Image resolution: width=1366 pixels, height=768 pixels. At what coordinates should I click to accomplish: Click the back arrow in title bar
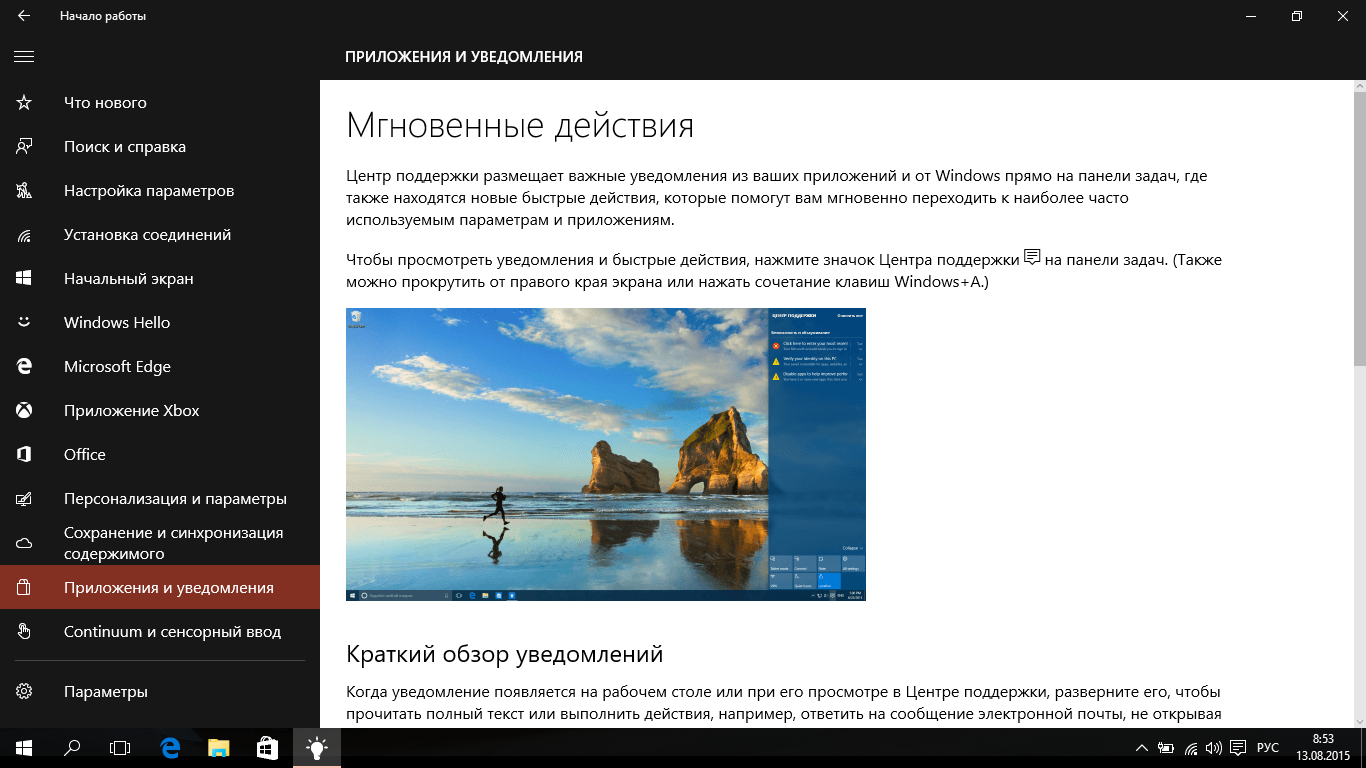coord(24,16)
